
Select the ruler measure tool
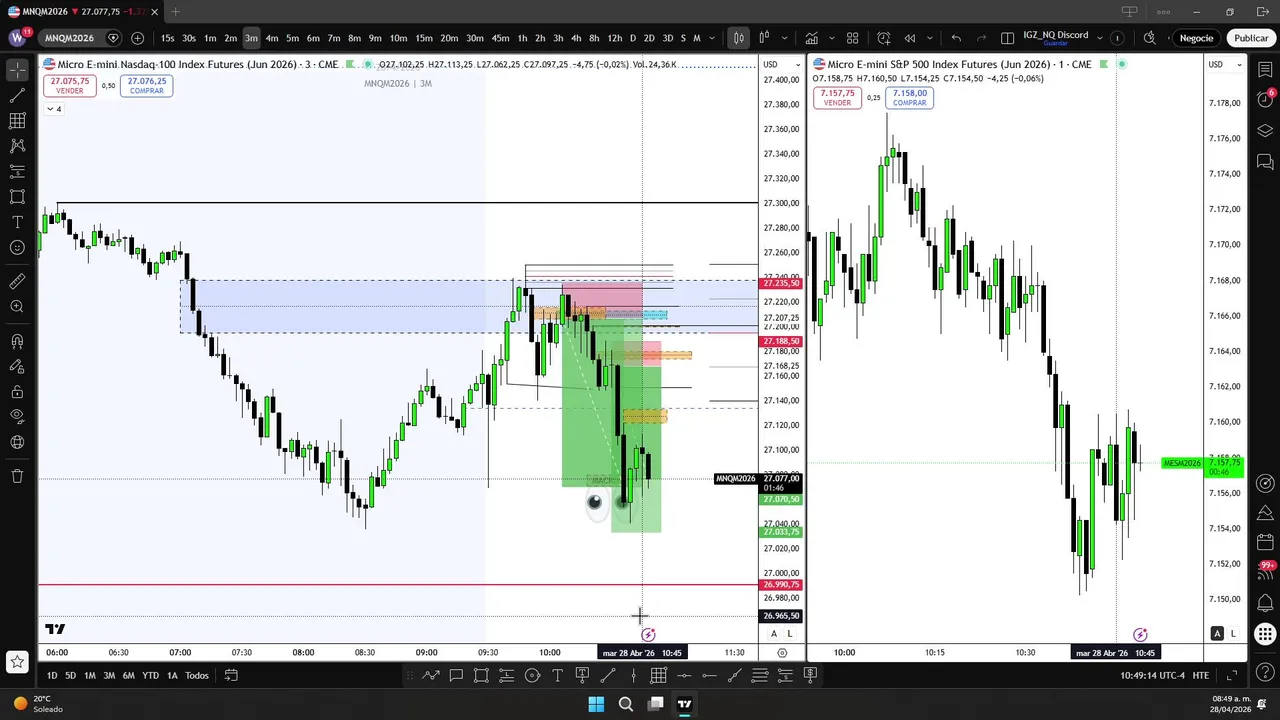pyautogui.click(x=17, y=282)
